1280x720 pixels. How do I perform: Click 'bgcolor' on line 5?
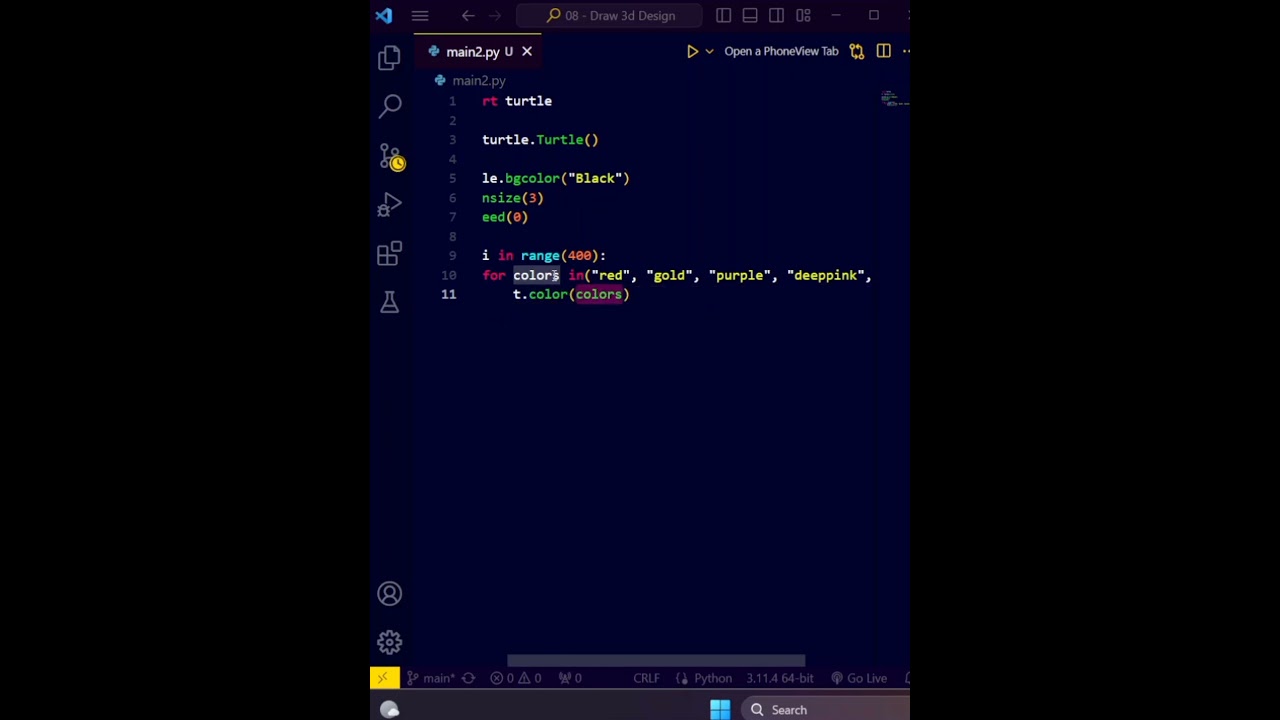click(x=532, y=178)
